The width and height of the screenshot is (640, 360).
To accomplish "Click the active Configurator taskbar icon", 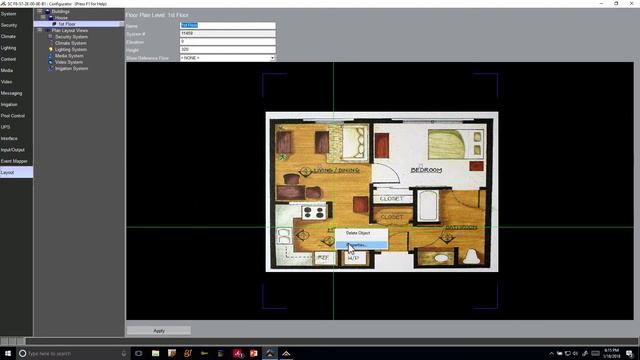I will [x=270, y=353].
